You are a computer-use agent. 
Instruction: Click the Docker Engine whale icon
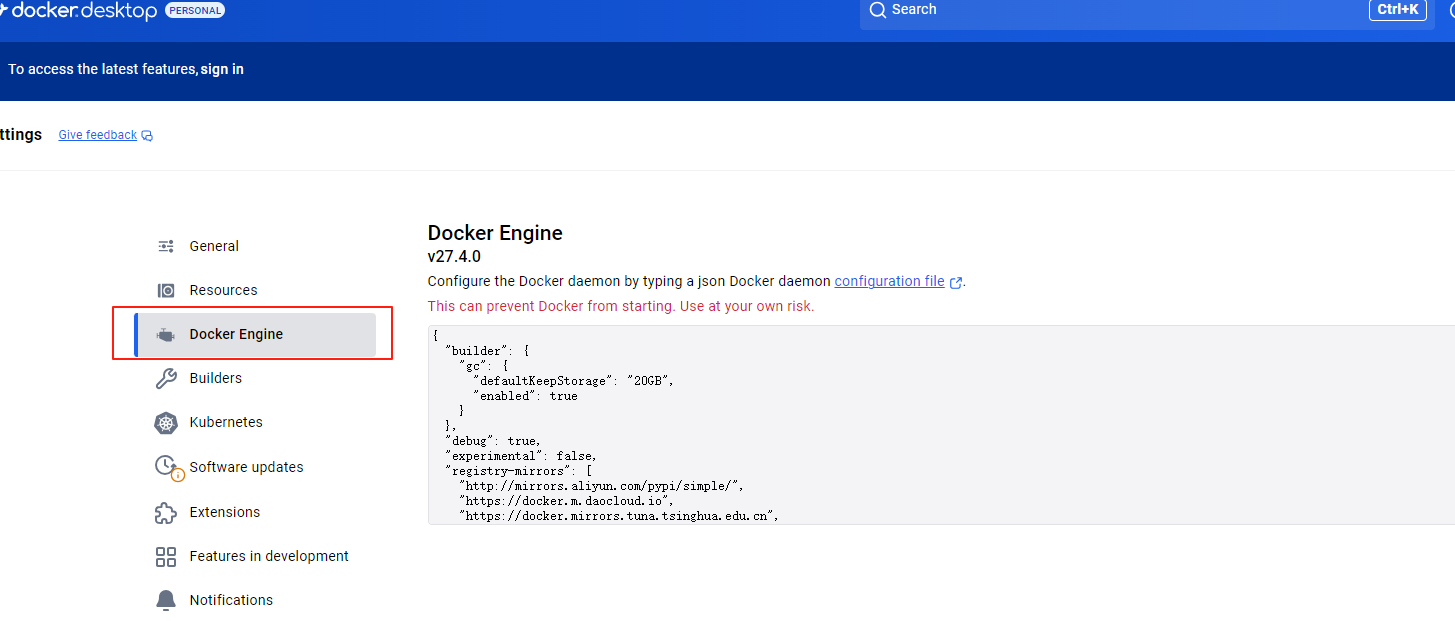pyautogui.click(x=166, y=335)
